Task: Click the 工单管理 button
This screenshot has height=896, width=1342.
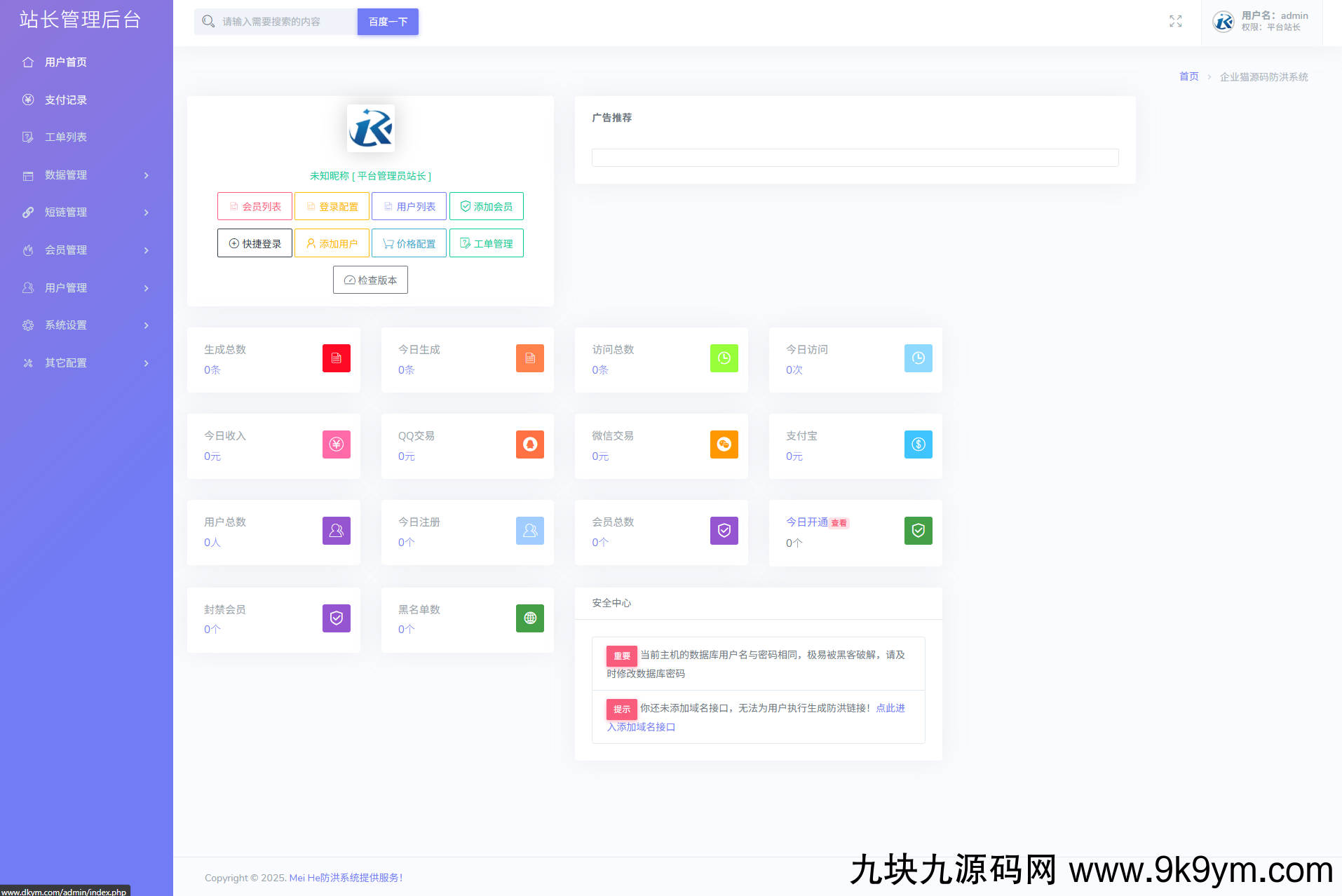Action: (487, 243)
